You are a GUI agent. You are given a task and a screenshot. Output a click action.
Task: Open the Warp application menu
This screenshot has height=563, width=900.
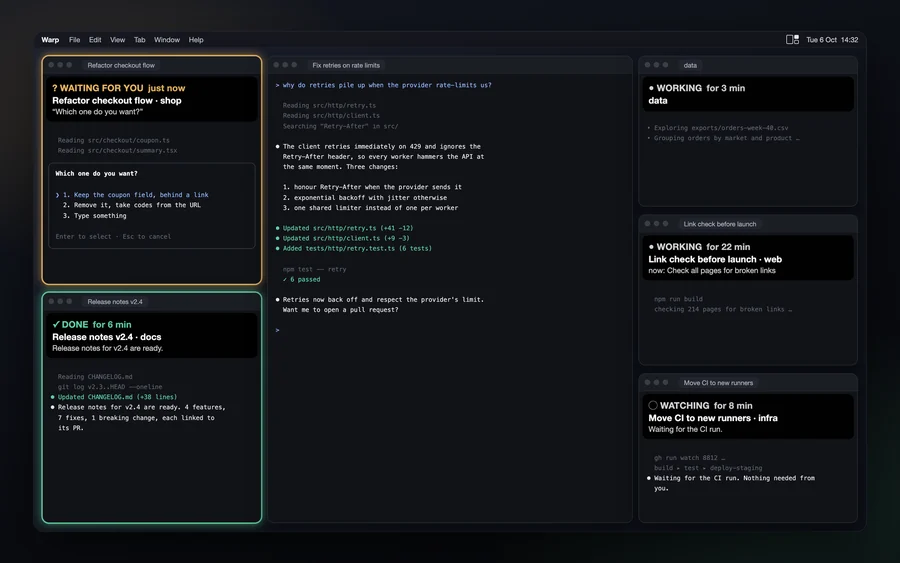point(50,40)
